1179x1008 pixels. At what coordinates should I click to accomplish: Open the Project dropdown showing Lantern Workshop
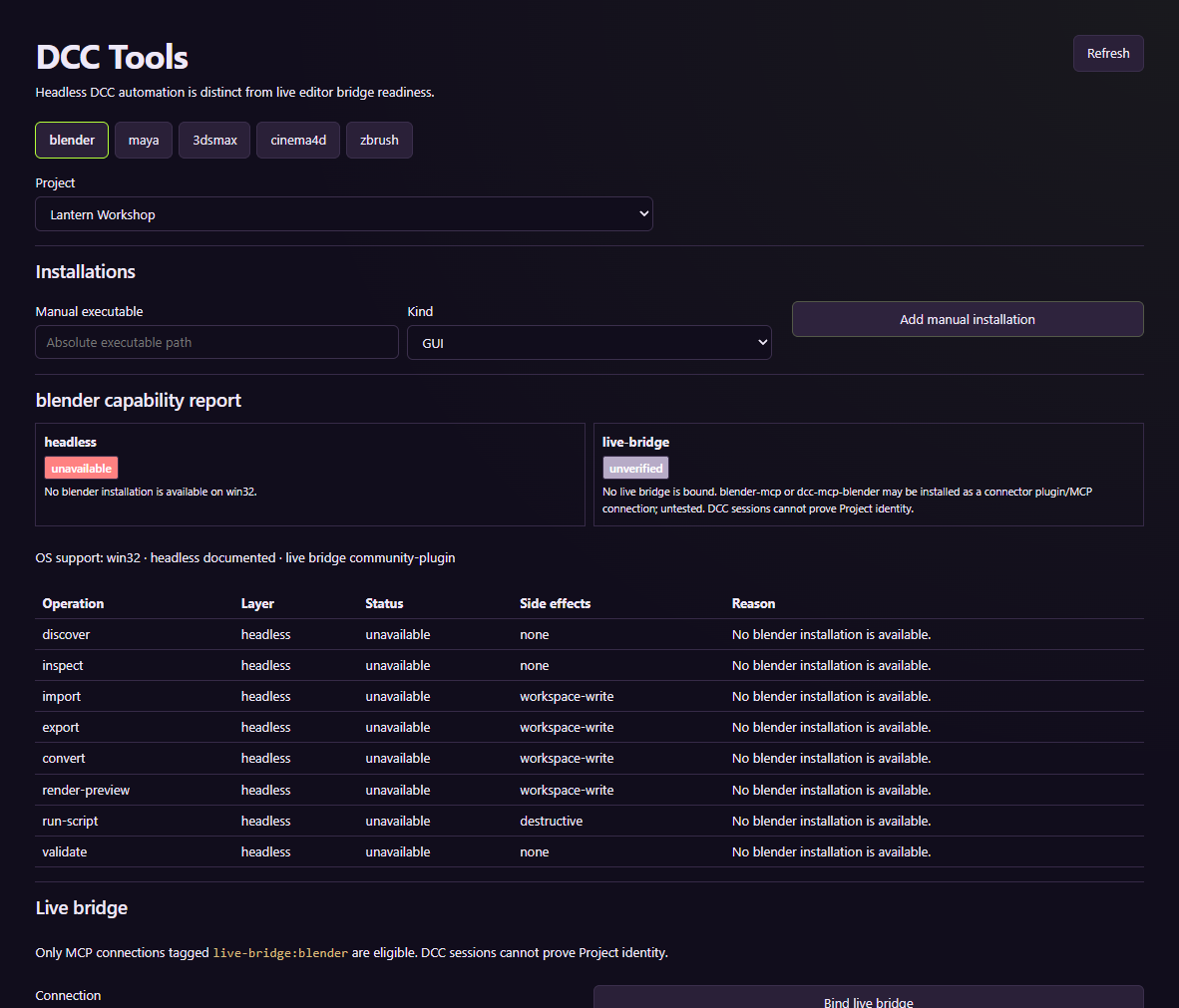point(343,214)
